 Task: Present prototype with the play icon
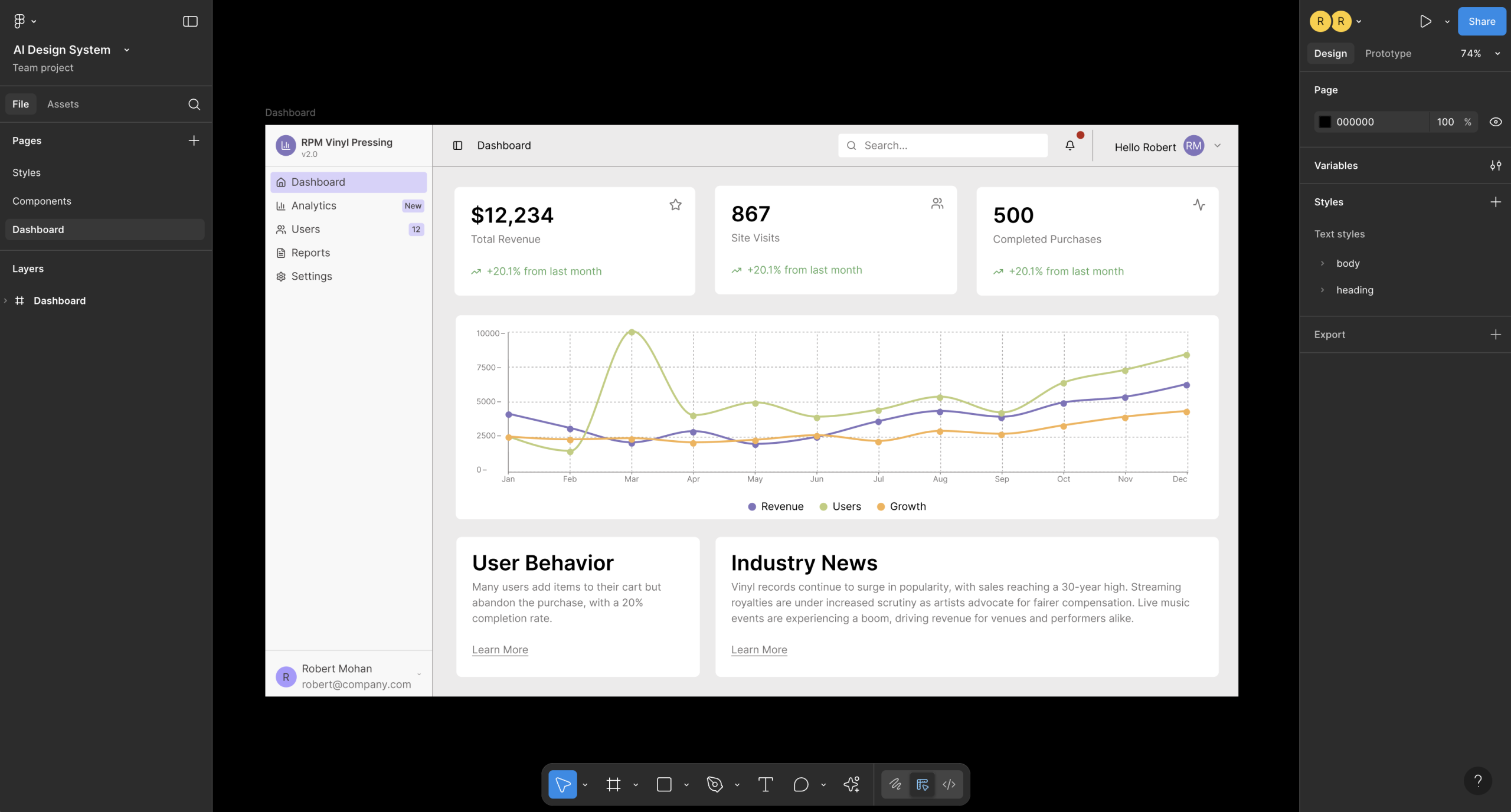pyautogui.click(x=1425, y=22)
